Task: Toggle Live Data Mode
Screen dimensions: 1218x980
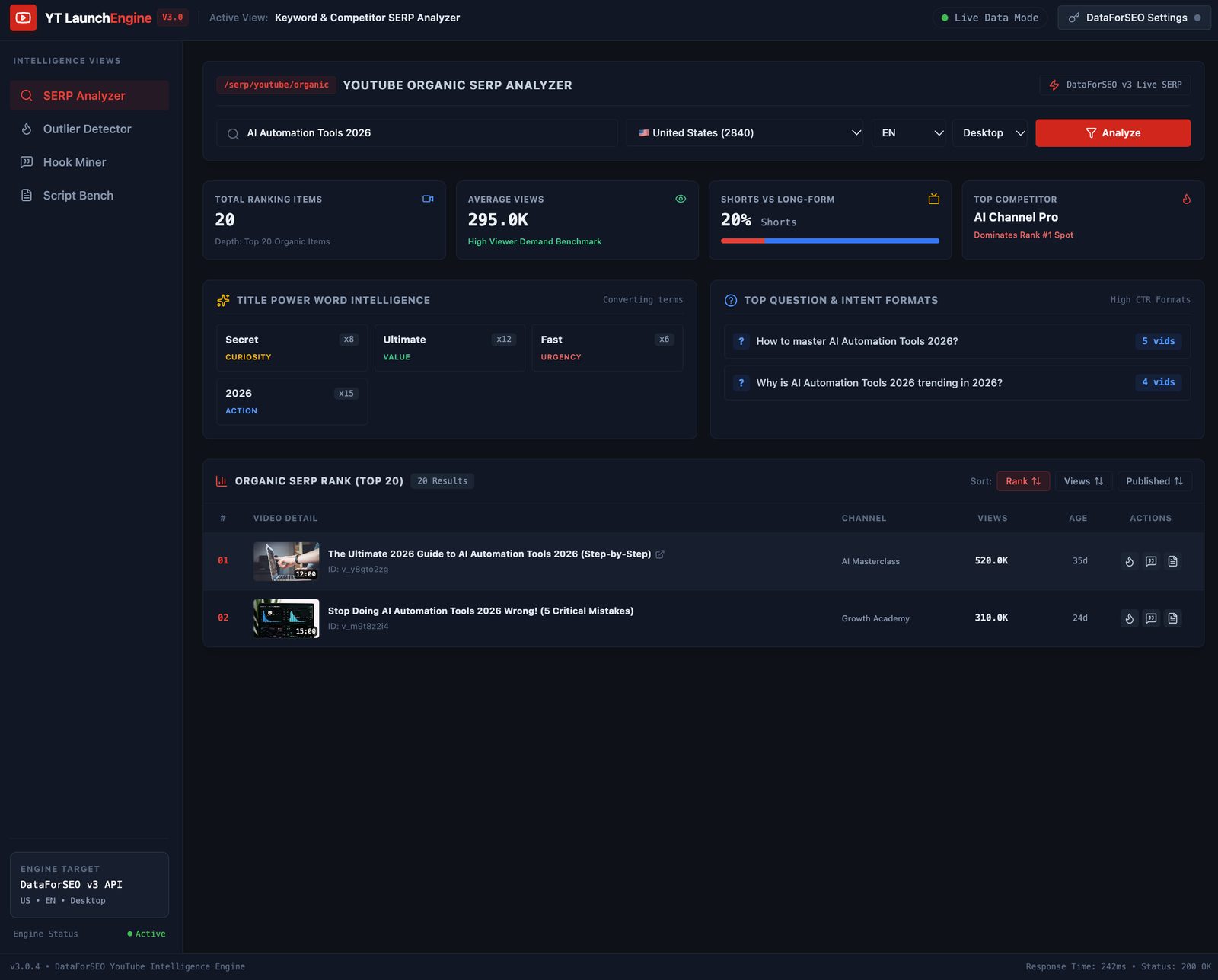Action: click(990, 18)
